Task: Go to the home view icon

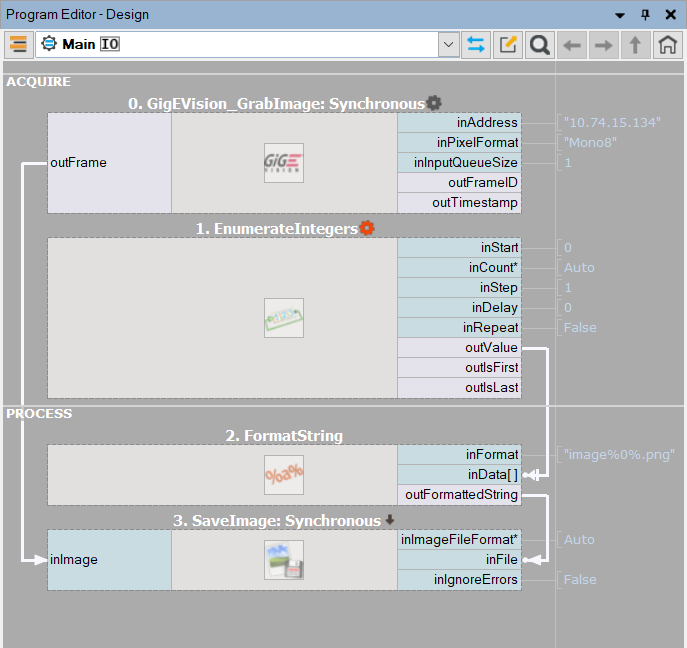Action: point(668,45)
